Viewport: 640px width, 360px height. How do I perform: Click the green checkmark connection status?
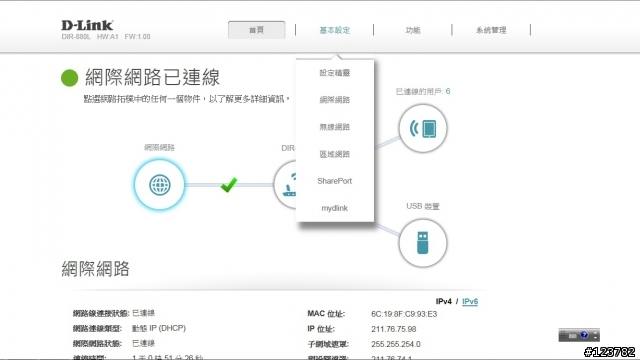click(x=229, y=184)
